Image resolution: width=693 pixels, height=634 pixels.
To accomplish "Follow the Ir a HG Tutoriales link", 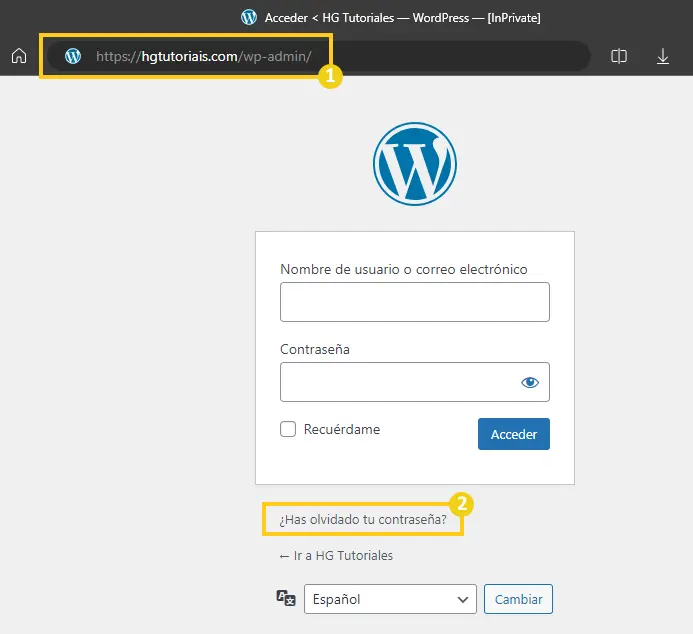I will (336, 555).
